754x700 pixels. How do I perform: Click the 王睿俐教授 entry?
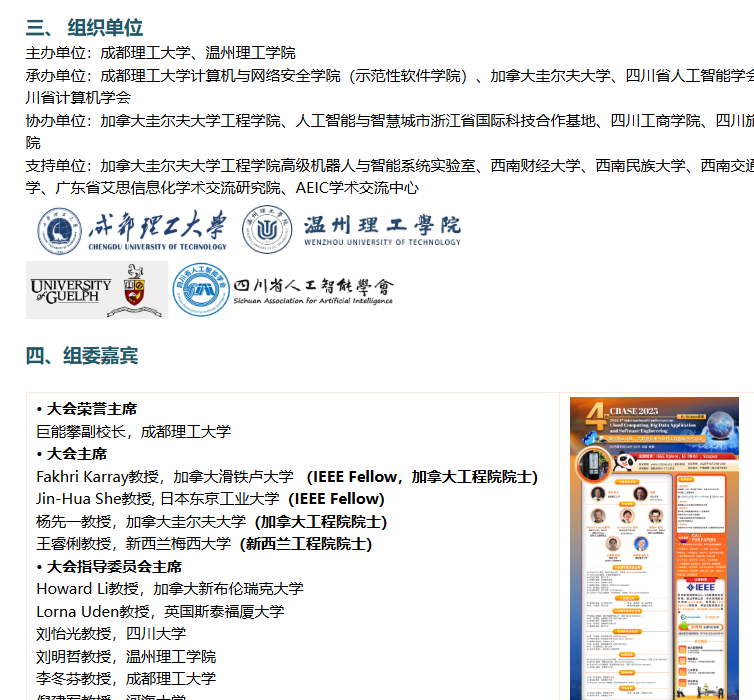(204, 544)
